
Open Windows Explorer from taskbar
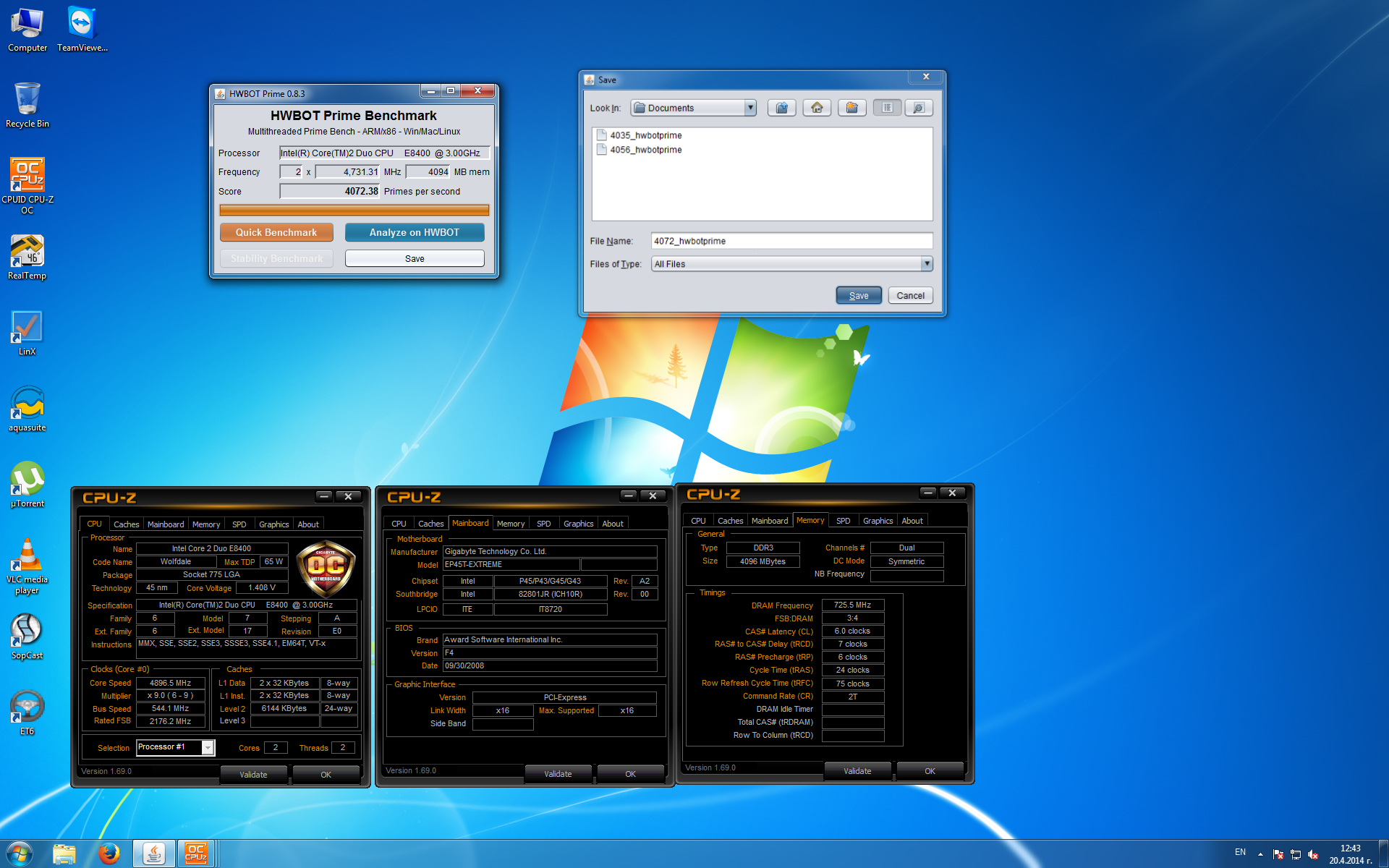(x=64, y=854)
